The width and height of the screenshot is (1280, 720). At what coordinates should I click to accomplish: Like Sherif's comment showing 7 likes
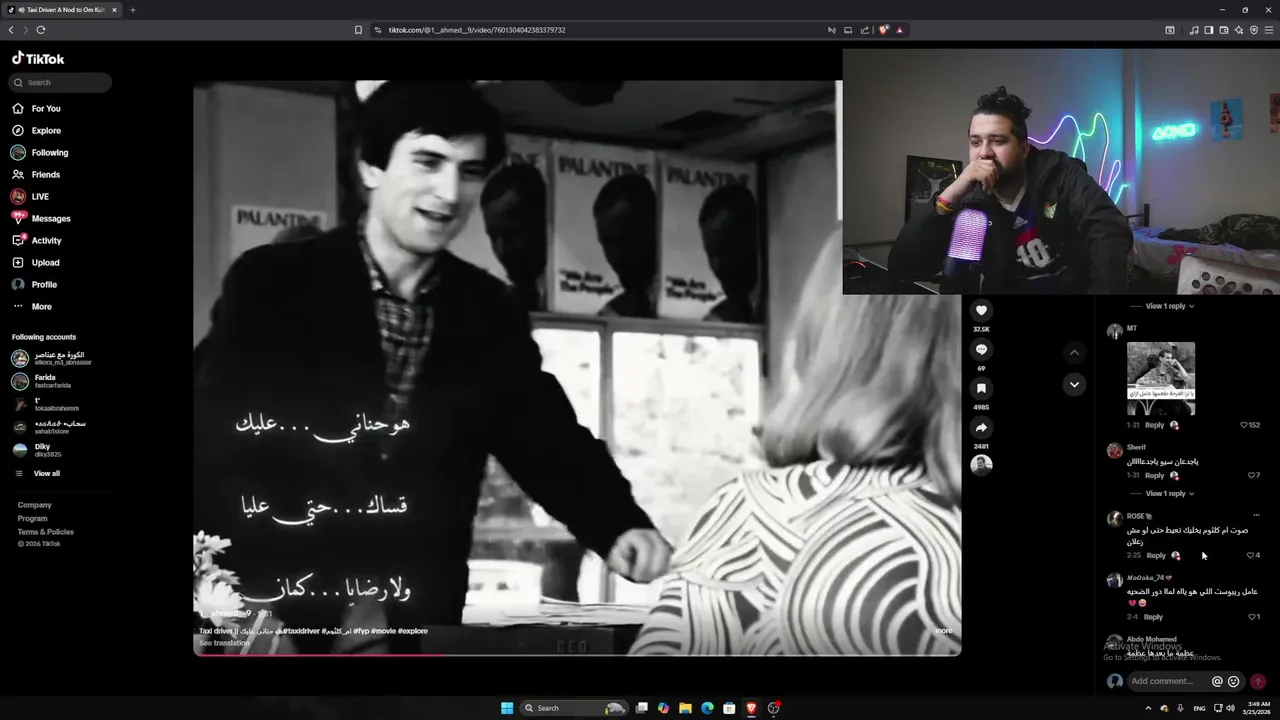(x=1253, y=475)
